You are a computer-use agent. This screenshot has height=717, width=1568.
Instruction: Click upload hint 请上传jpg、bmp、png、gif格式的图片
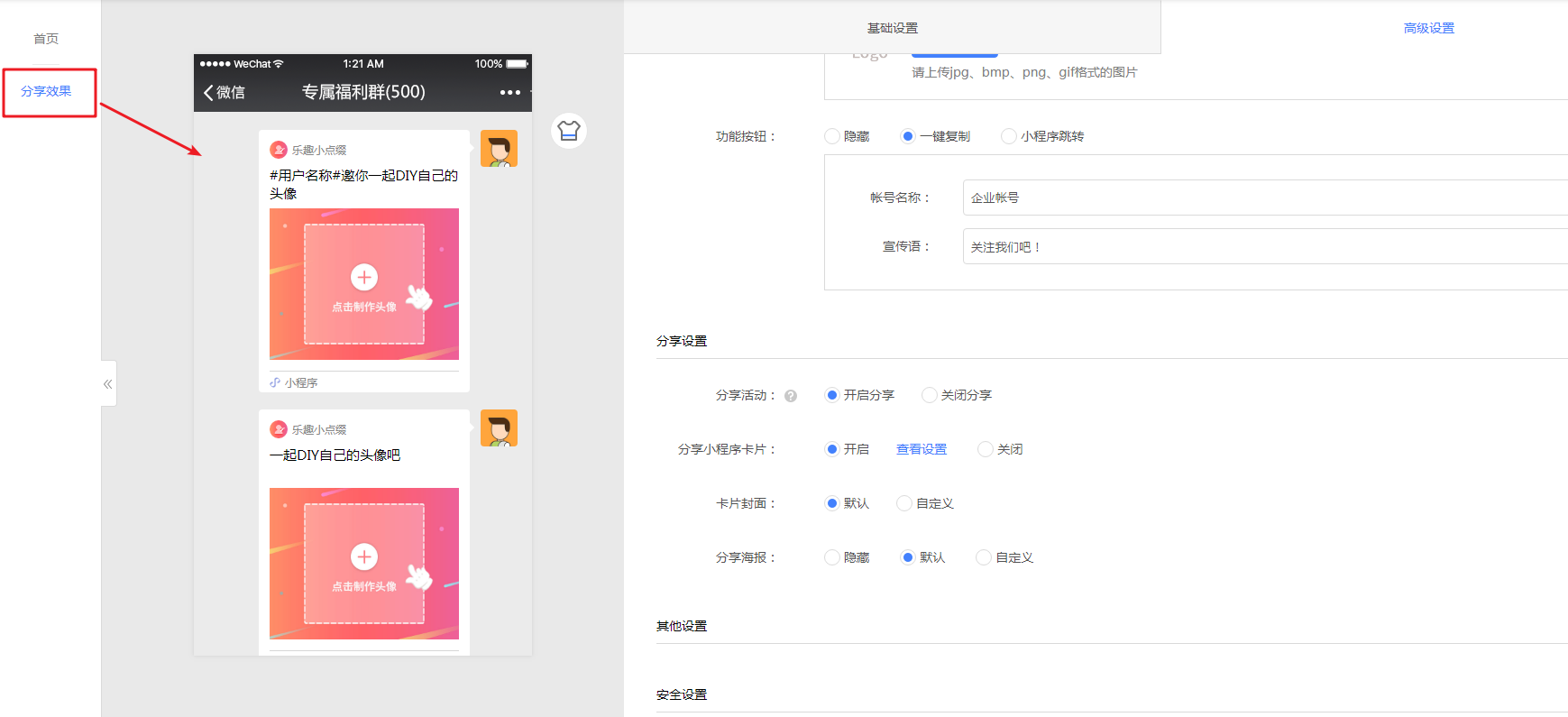[1024, 72]
